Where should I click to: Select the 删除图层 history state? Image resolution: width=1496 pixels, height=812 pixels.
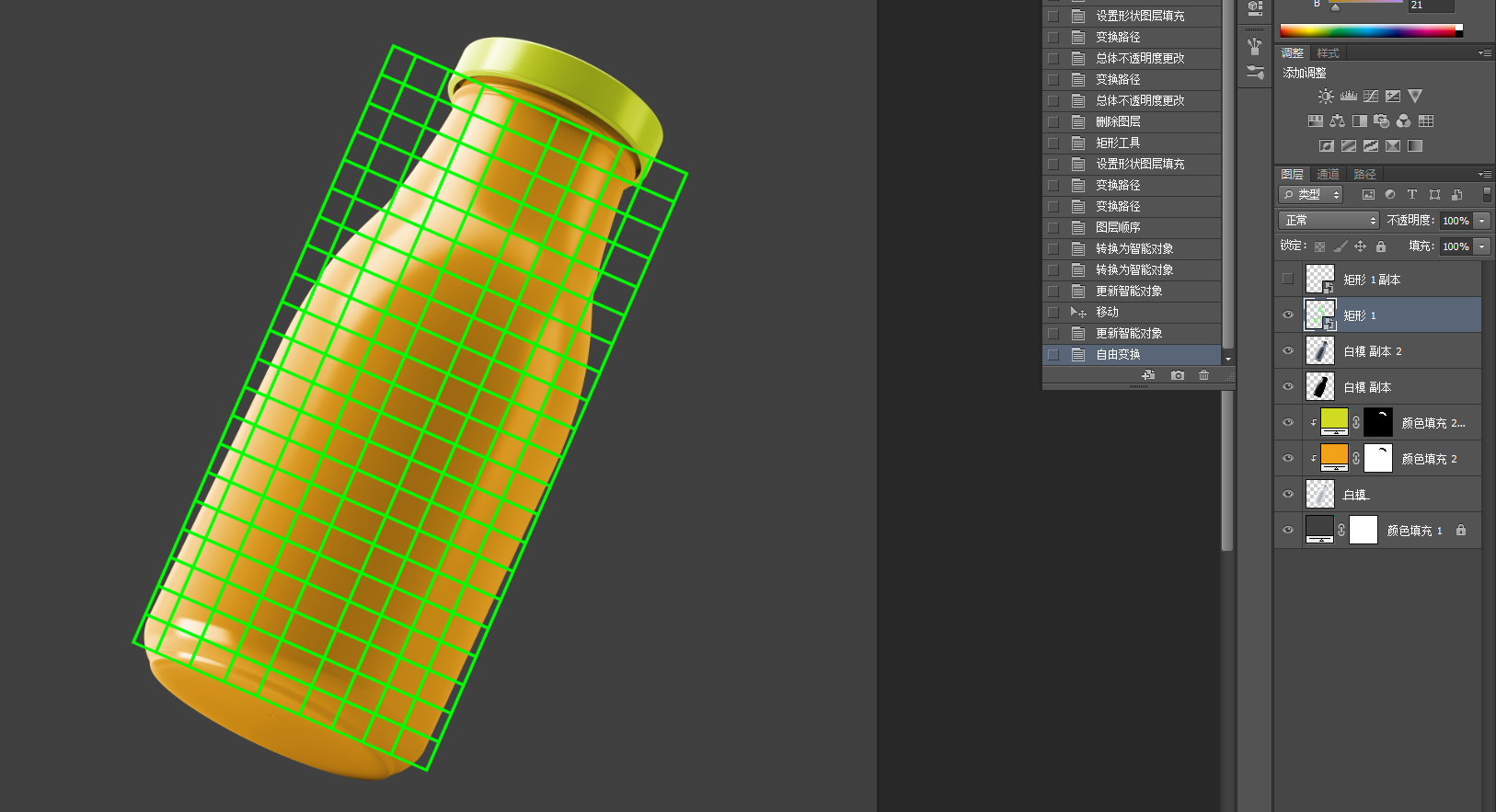coord(1132,121)
